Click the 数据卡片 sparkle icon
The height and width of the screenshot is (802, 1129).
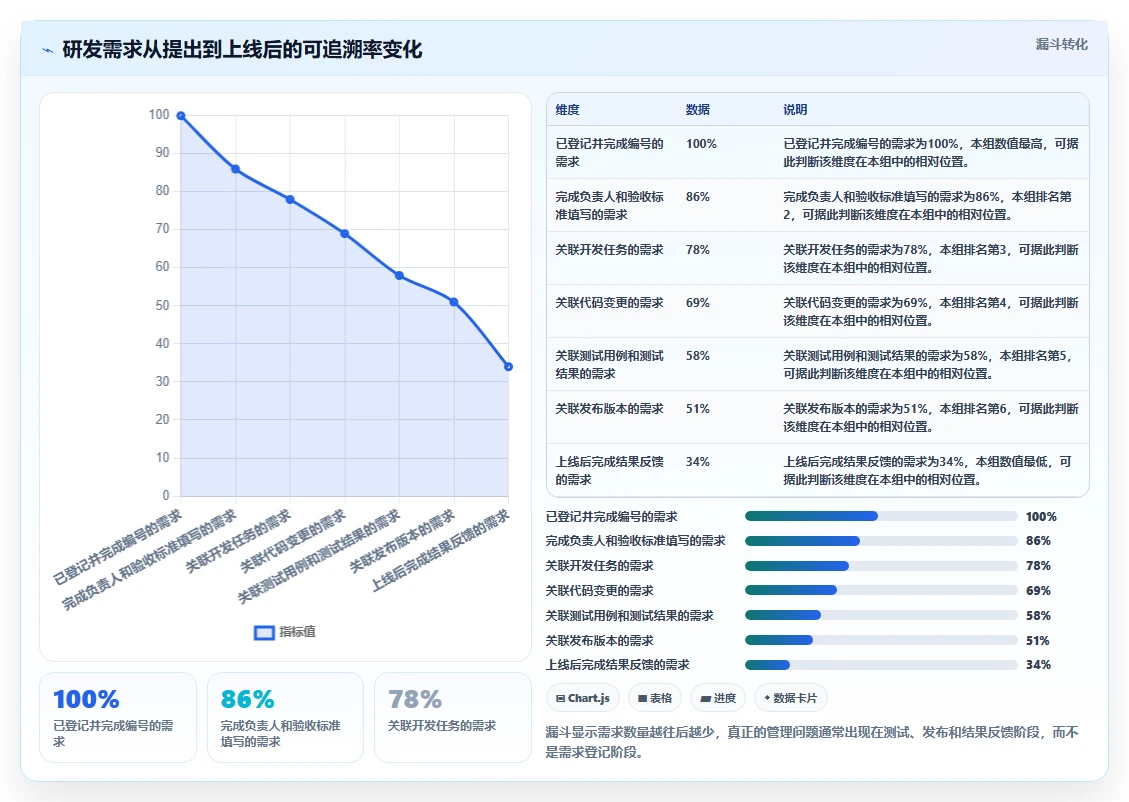(768, 698)
